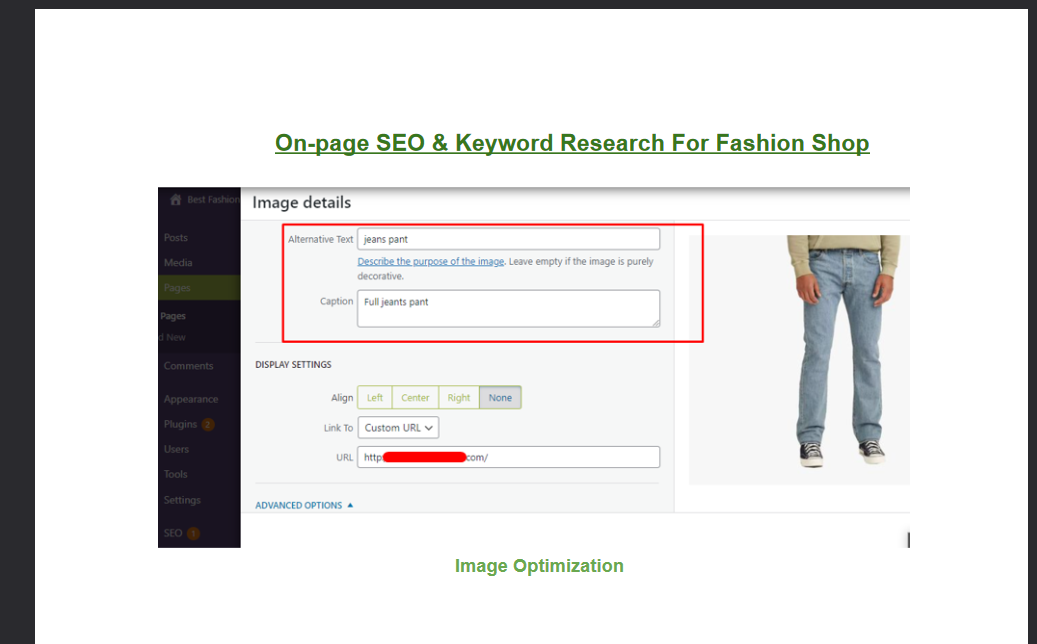Viewport: 1037px width, 644px height.
Task: Set image alignment to Center
Action: (415, 398)
